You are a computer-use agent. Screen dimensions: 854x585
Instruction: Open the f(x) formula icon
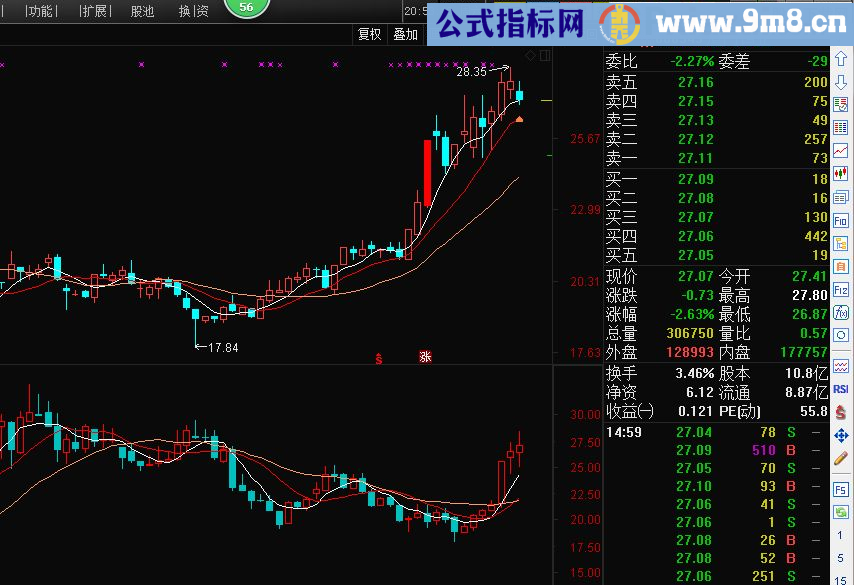(841, 313)
